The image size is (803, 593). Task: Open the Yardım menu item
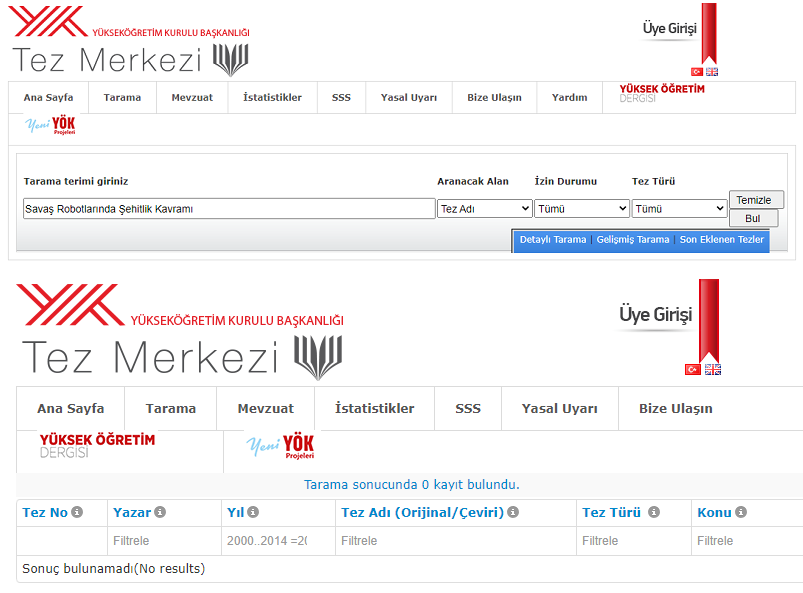pos(570,98)
